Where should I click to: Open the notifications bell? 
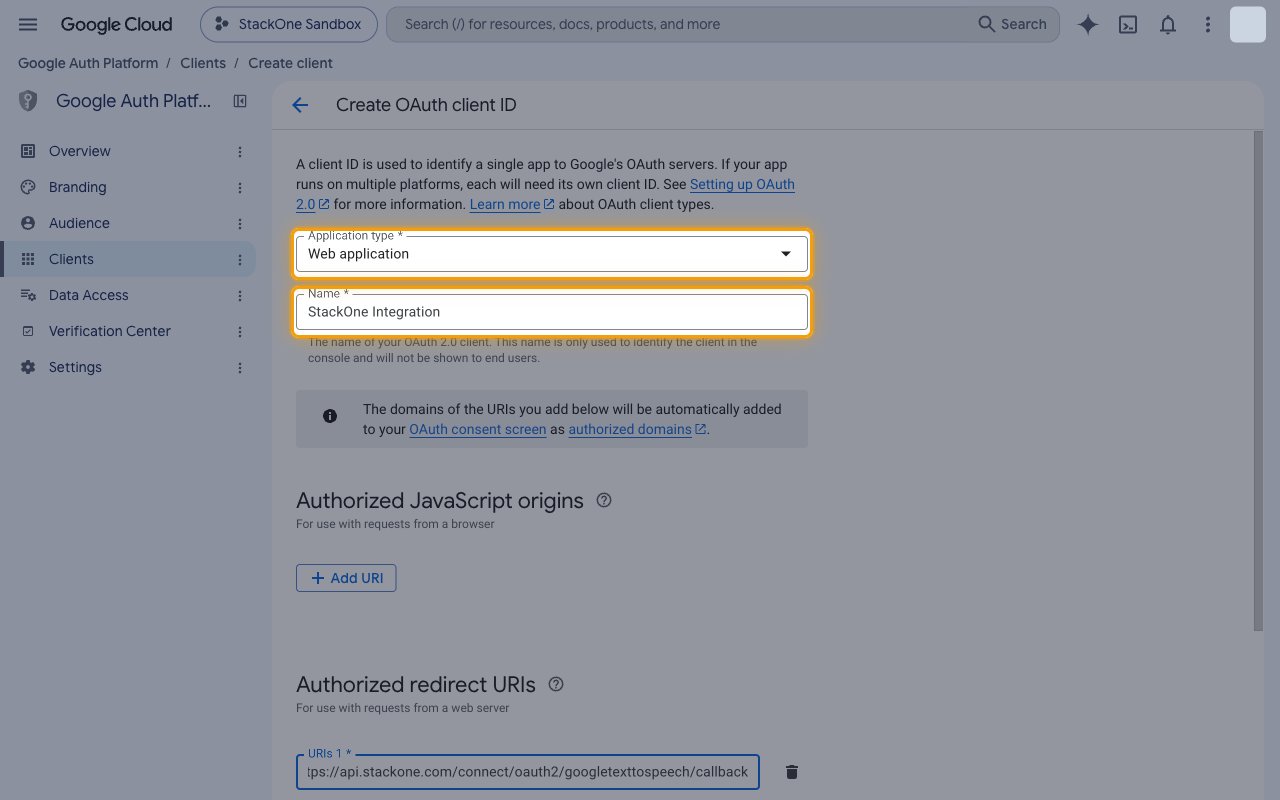click(1168, 25)
